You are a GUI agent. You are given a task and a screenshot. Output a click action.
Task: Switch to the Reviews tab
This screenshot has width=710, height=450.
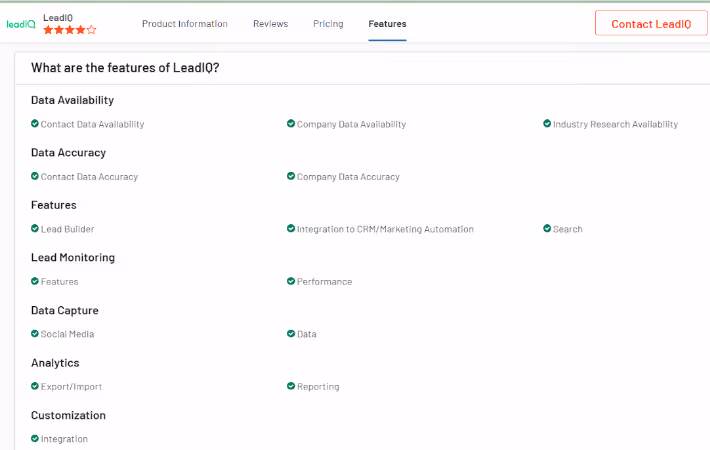[270, 24]
